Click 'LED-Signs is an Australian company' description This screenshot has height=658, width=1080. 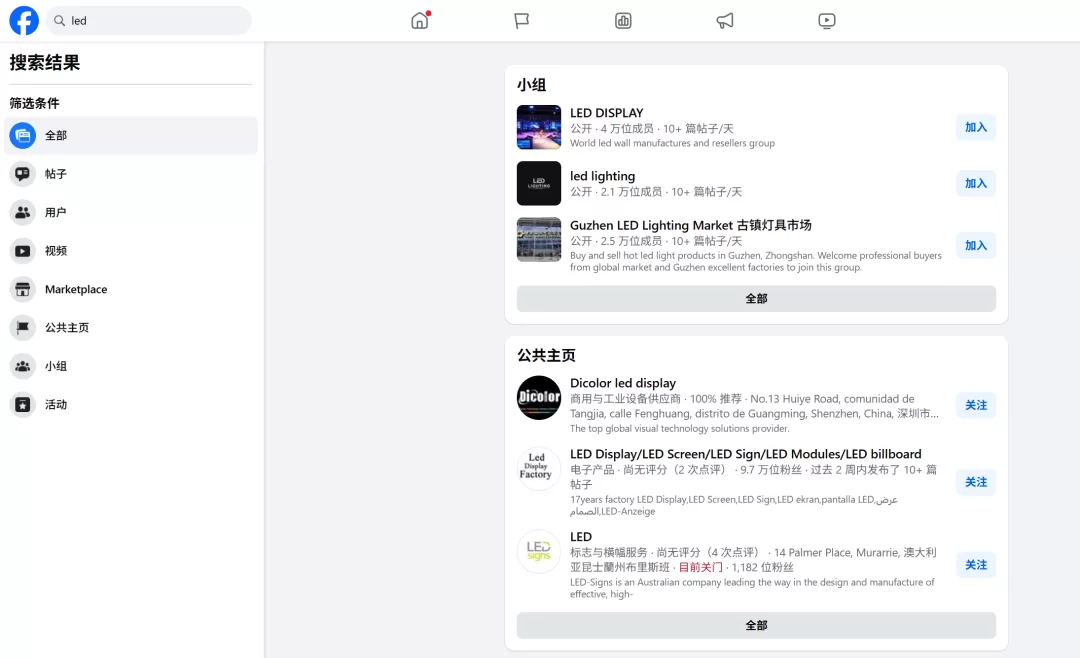tap(752, 588)
